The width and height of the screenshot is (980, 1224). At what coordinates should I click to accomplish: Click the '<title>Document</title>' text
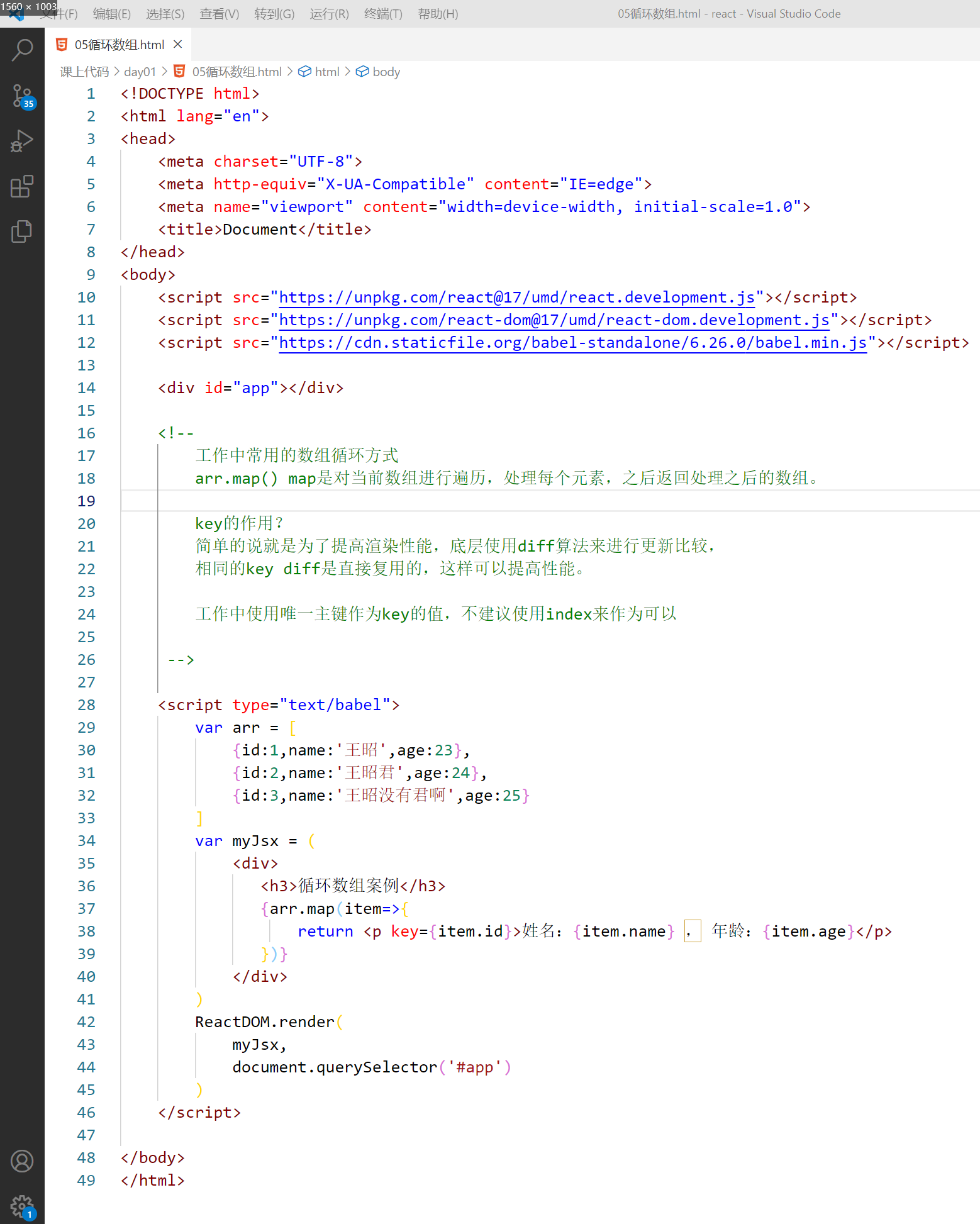click(x=265, y=230)
